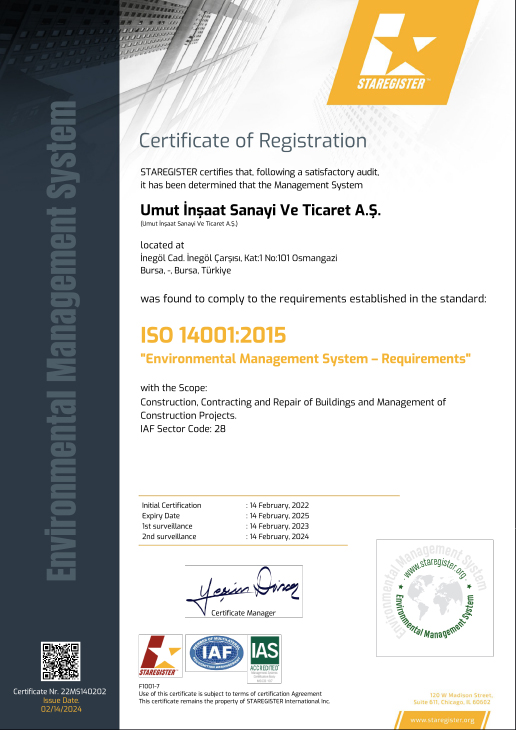This screenshot has height=730, width=516.
Task: Click the Expiry Date value '14 February, 2025'
Action: [278, 516]
